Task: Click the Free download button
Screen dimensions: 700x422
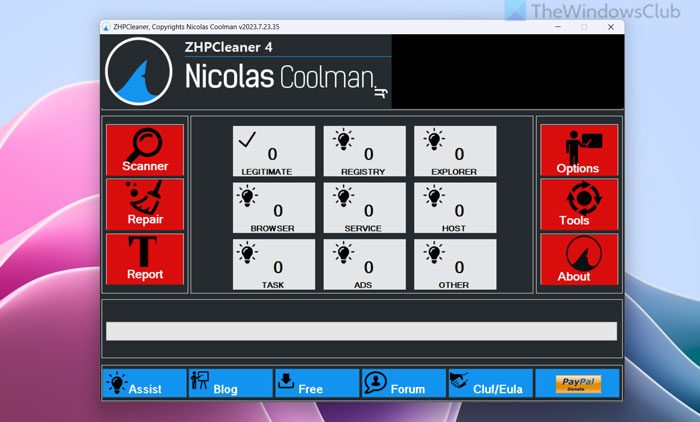Action: (317, 383)
